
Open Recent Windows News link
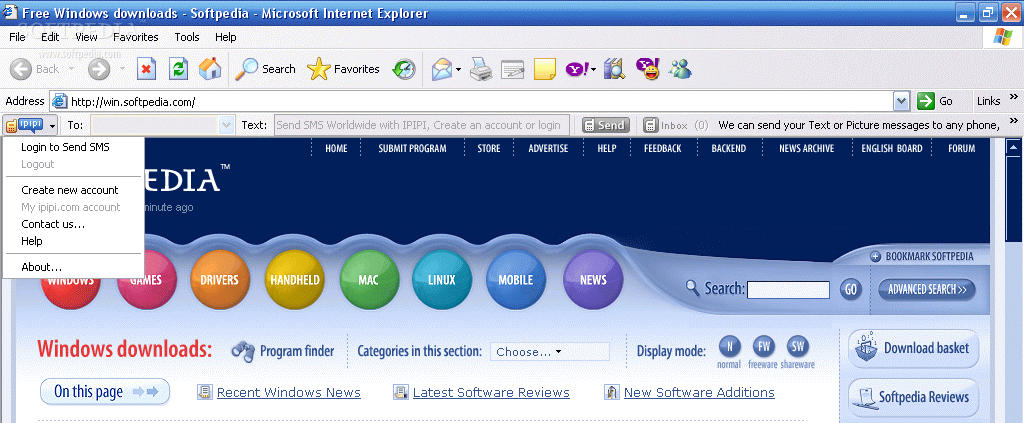pyautogui.click(x=289, y=392)
